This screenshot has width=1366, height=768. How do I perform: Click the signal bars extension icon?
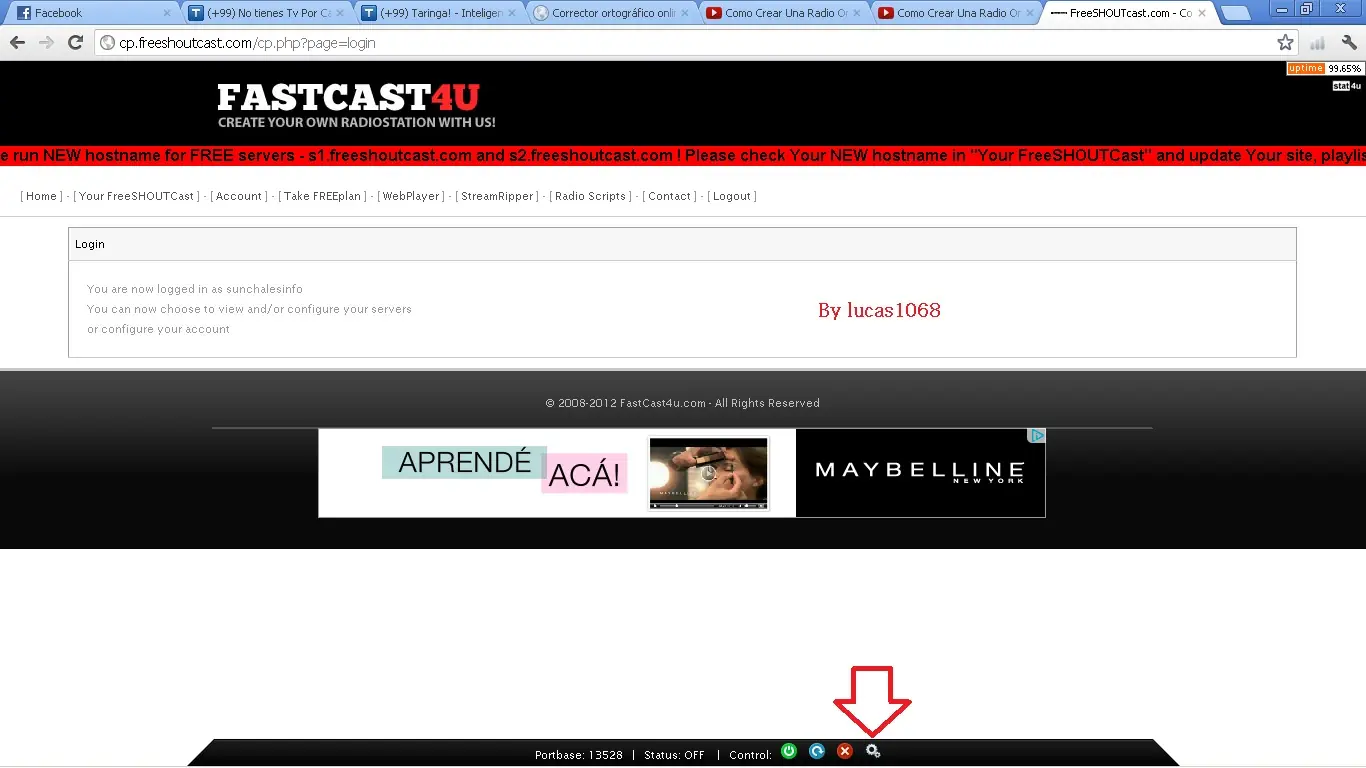(1317, 43)
